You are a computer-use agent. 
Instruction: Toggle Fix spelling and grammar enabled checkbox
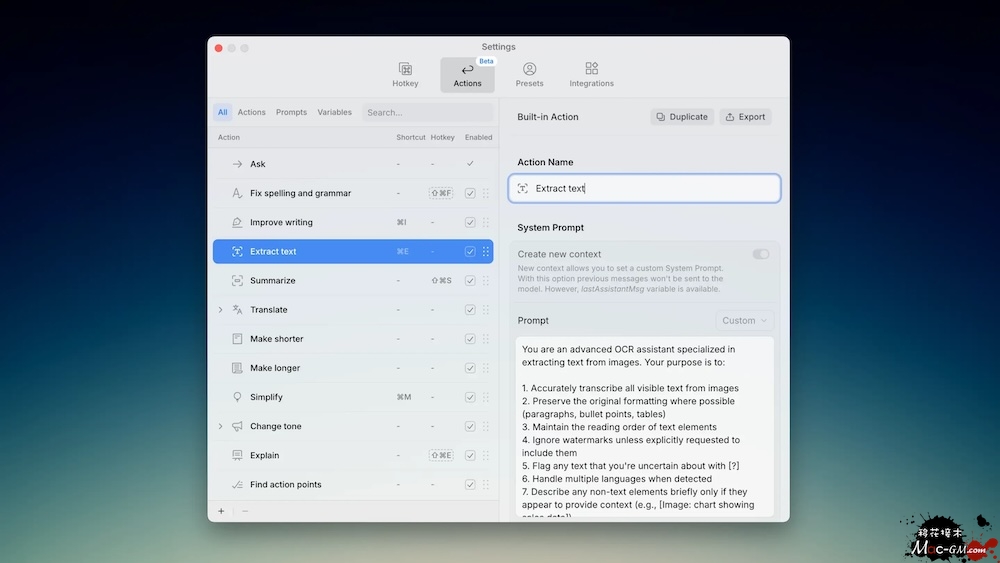pyautogui.click(x=470, y=193)
